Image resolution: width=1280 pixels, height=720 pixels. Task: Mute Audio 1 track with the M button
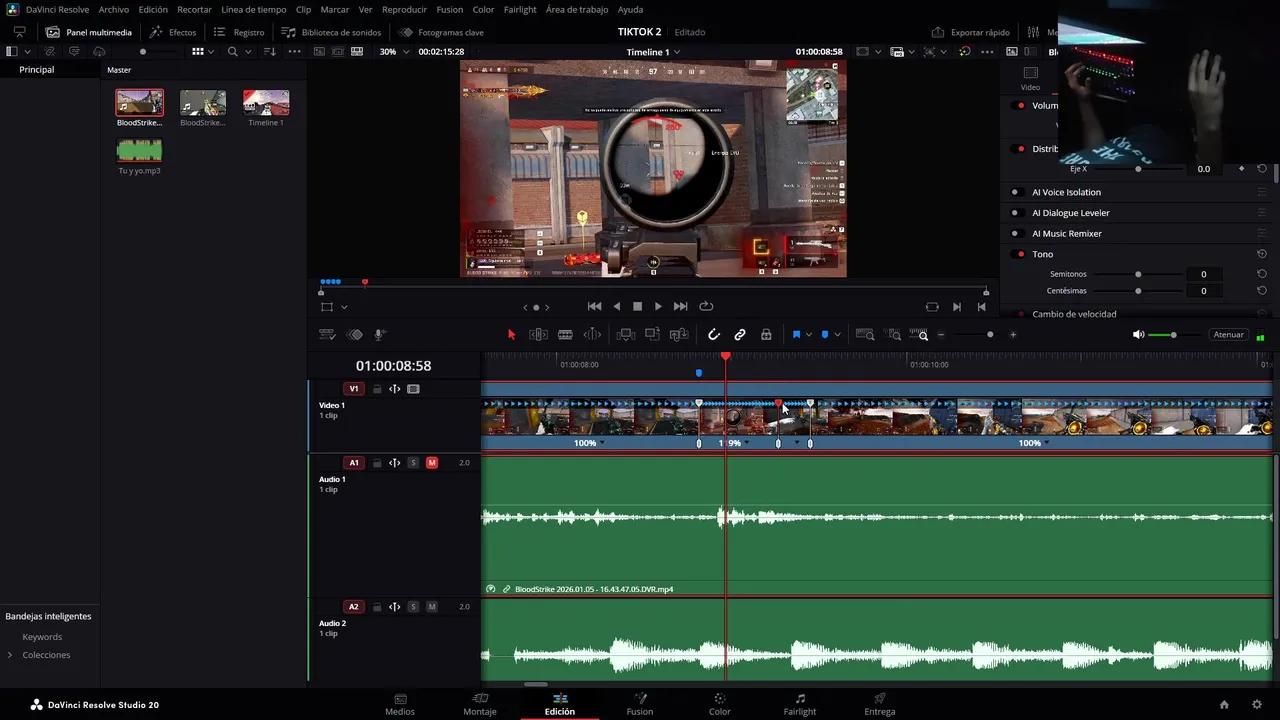(x=432, y=463)
